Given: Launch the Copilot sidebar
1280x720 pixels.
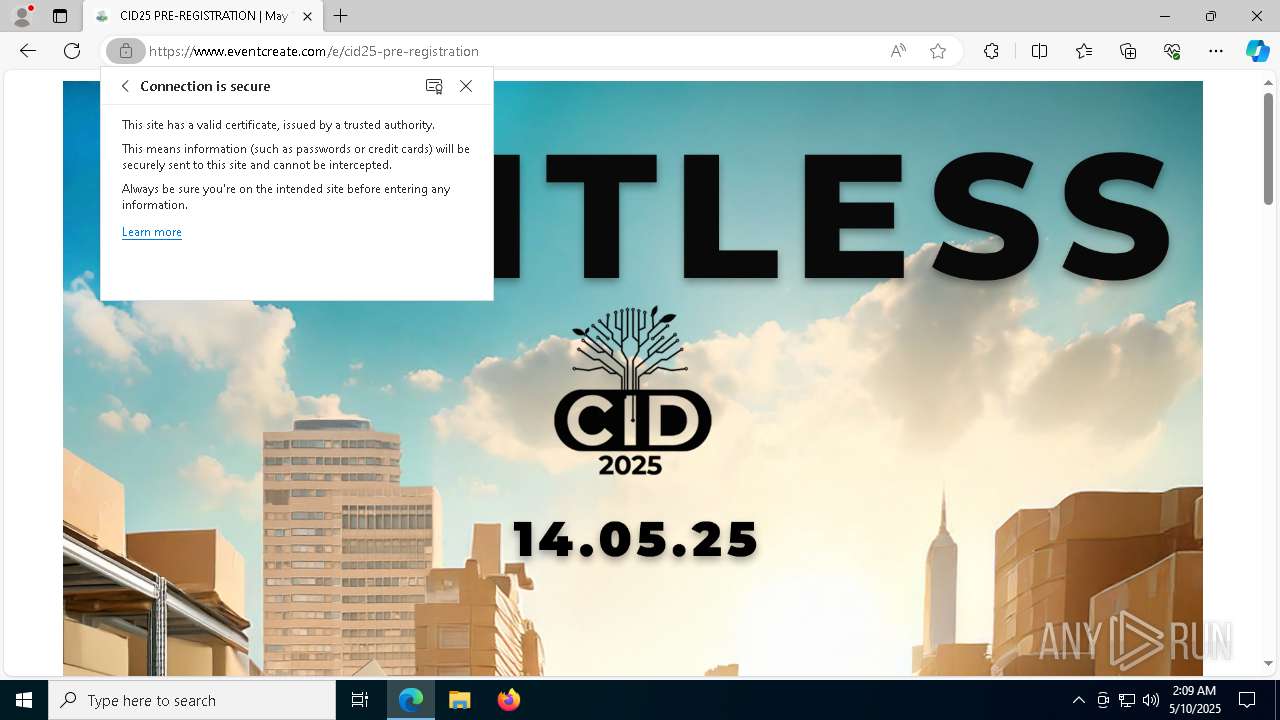Looking at the screenshot, I should [x=1257, y=51].
